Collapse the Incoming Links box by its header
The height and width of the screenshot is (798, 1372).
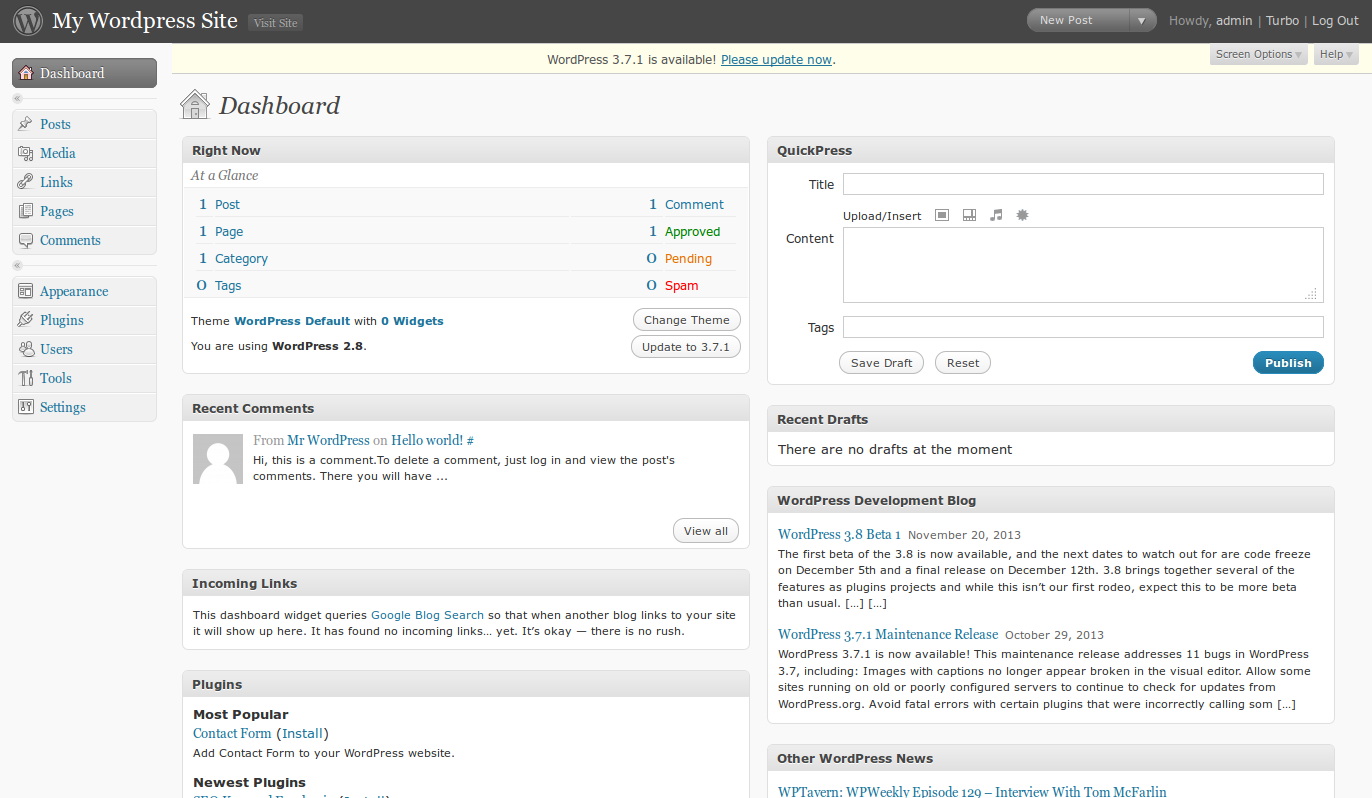pyautogui.click(x=466, y=583)
